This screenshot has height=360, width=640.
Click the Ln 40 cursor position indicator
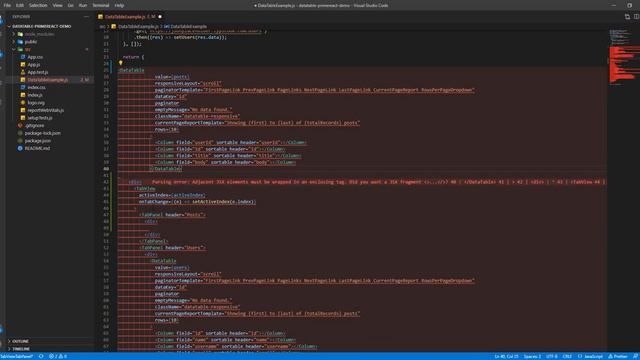(x=506, y=356)
